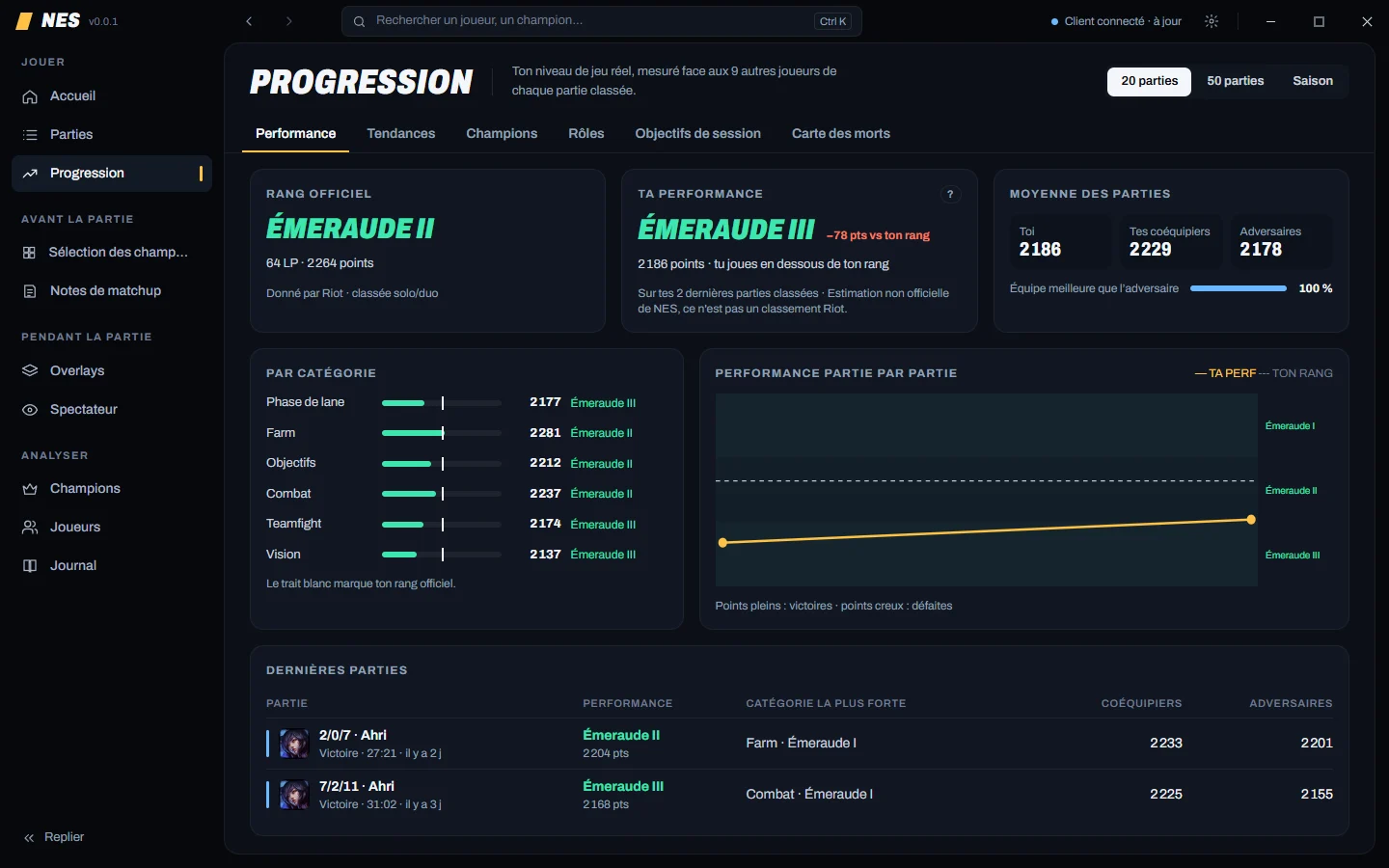Viewport: 1389px width, 868px height.
Task: Open Journal via book icon
Action: [30, 566]
